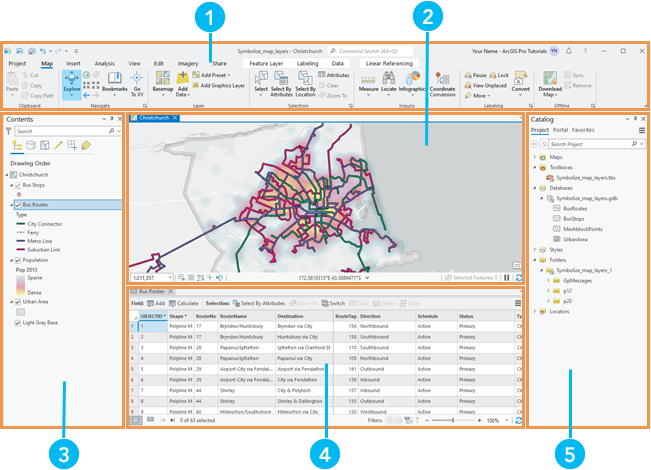Switch Contents to List By Editing
651x470 pixels.
tap(58, 145)
